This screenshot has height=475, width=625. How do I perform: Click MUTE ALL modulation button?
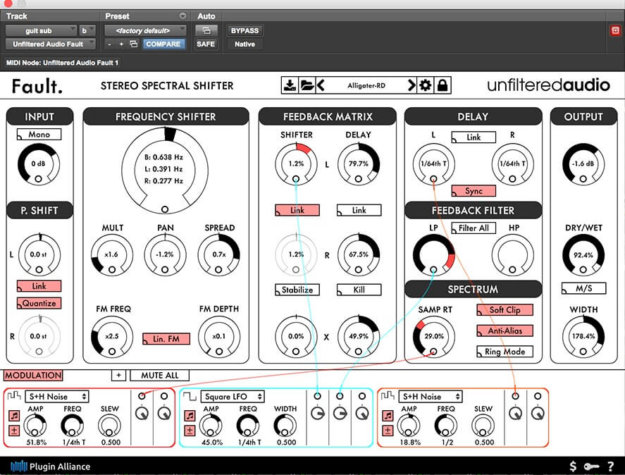pos(160,375)
